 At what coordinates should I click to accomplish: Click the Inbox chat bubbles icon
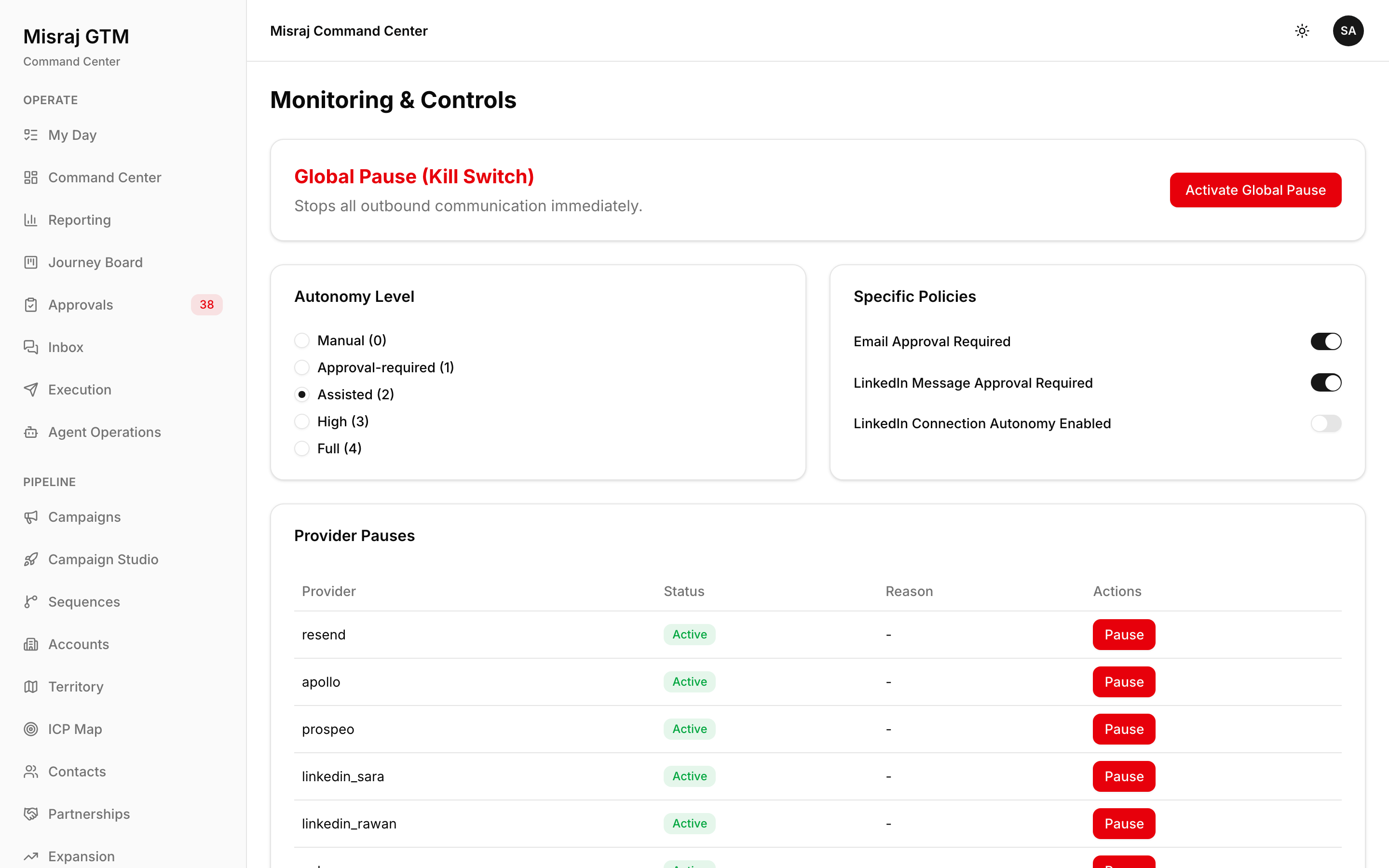point(31,347)
